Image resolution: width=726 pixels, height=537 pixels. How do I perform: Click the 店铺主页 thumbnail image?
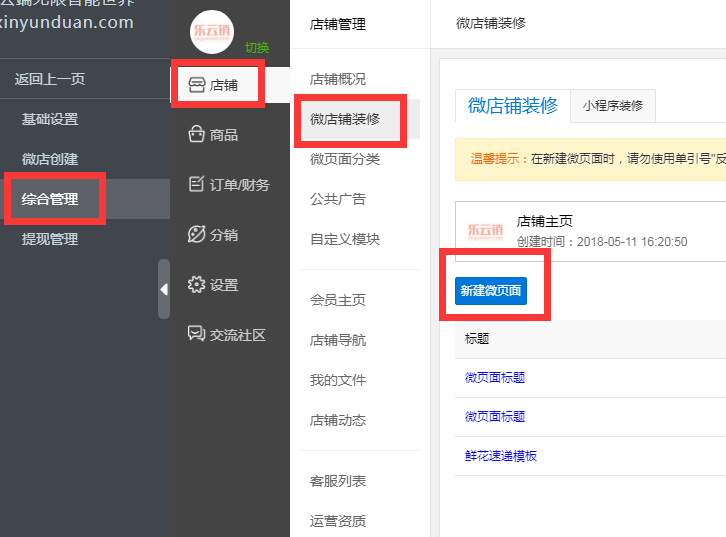coord(486,230)
